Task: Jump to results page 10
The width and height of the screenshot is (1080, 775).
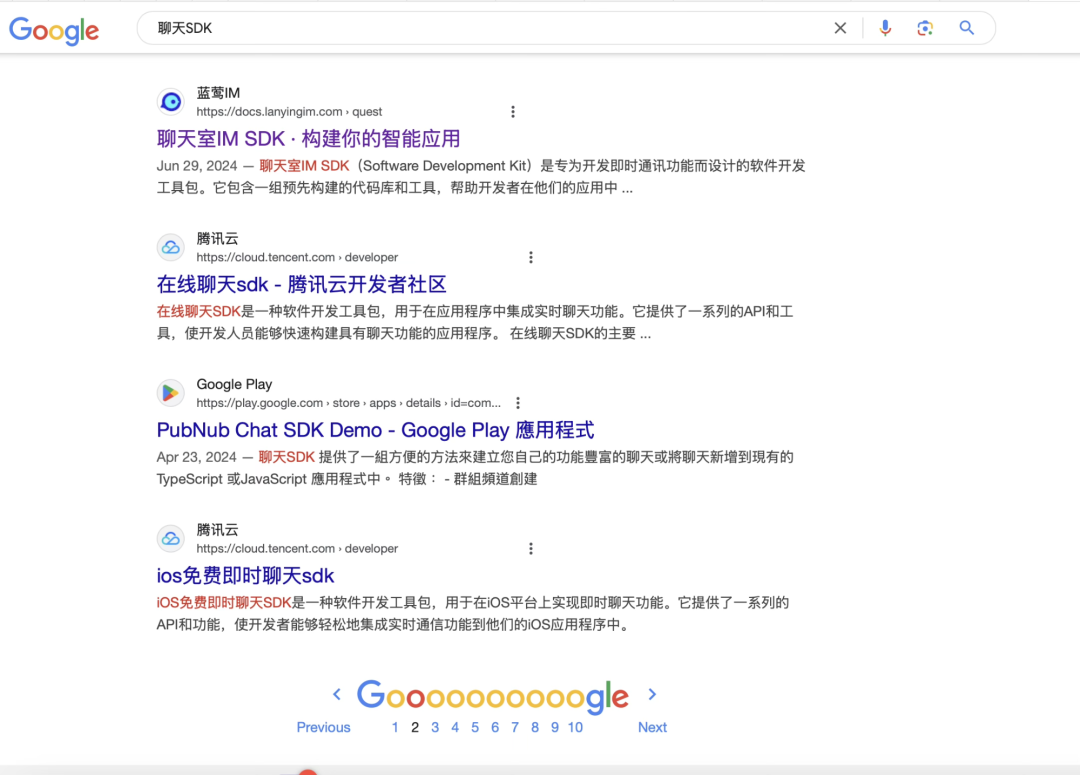Action: click(x=575, y=727)
